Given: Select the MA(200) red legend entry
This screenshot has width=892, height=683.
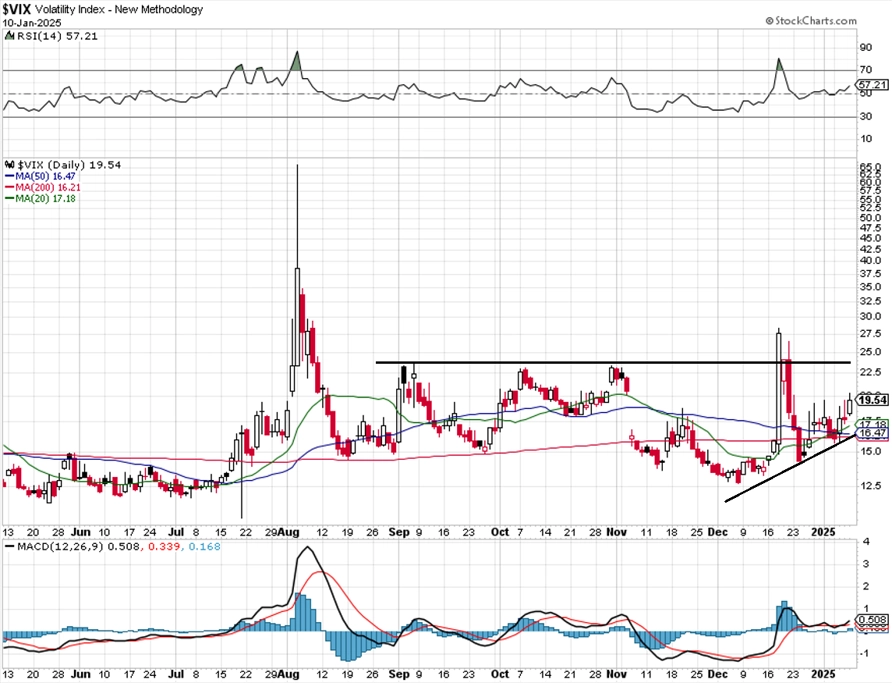Looking at the screenshot, I should pos(43,187).
